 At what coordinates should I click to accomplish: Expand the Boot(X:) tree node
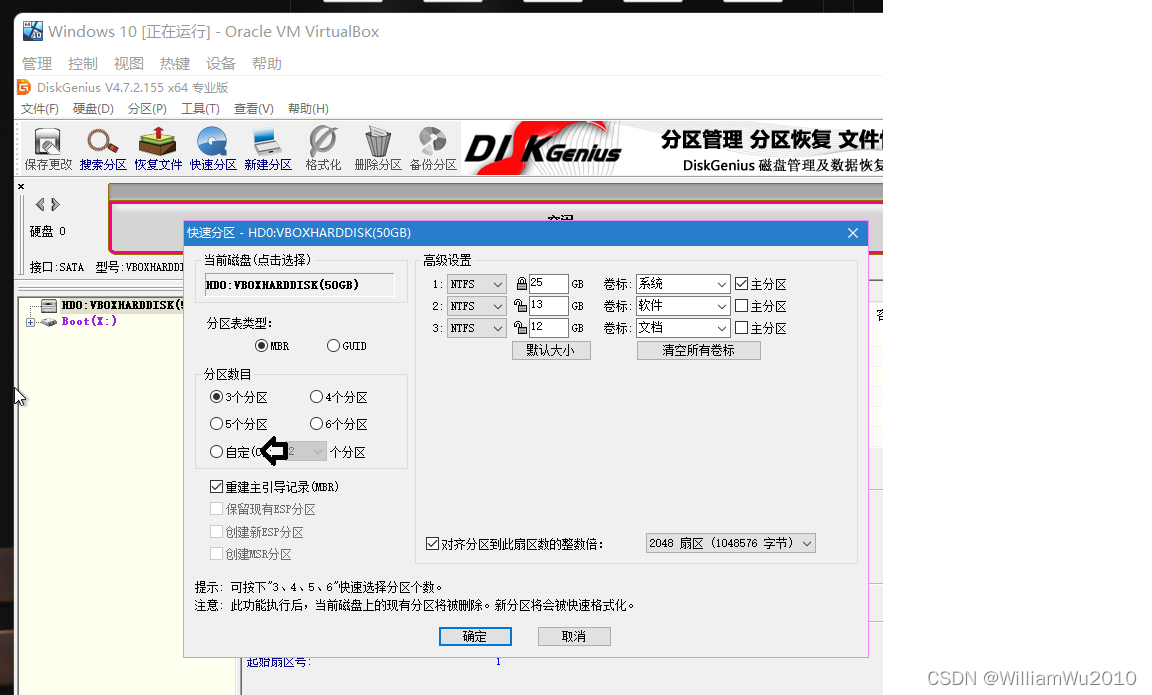point(30,322)
